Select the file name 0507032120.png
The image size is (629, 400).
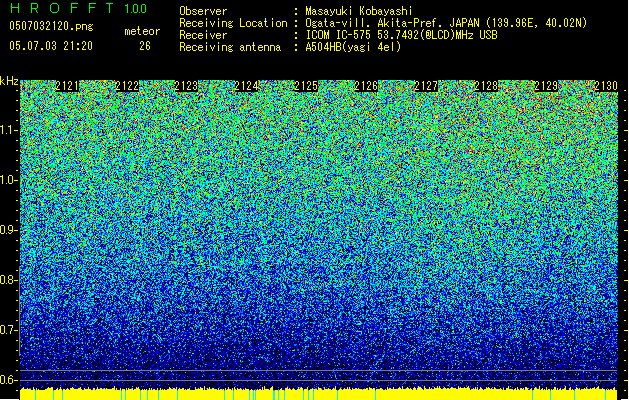click(x=51, y=26)
